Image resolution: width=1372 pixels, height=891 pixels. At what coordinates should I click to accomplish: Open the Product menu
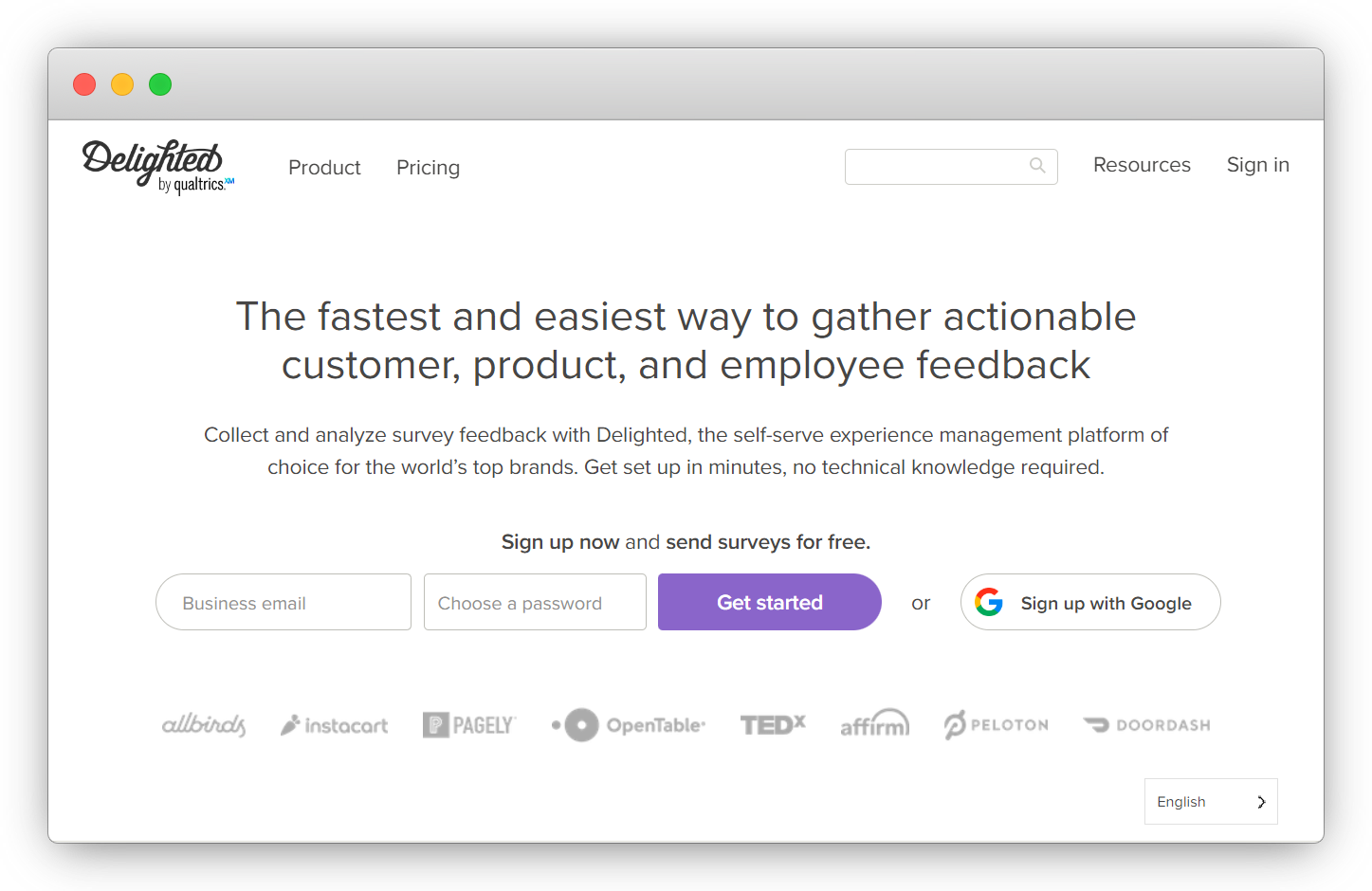(x=324, y=168)
